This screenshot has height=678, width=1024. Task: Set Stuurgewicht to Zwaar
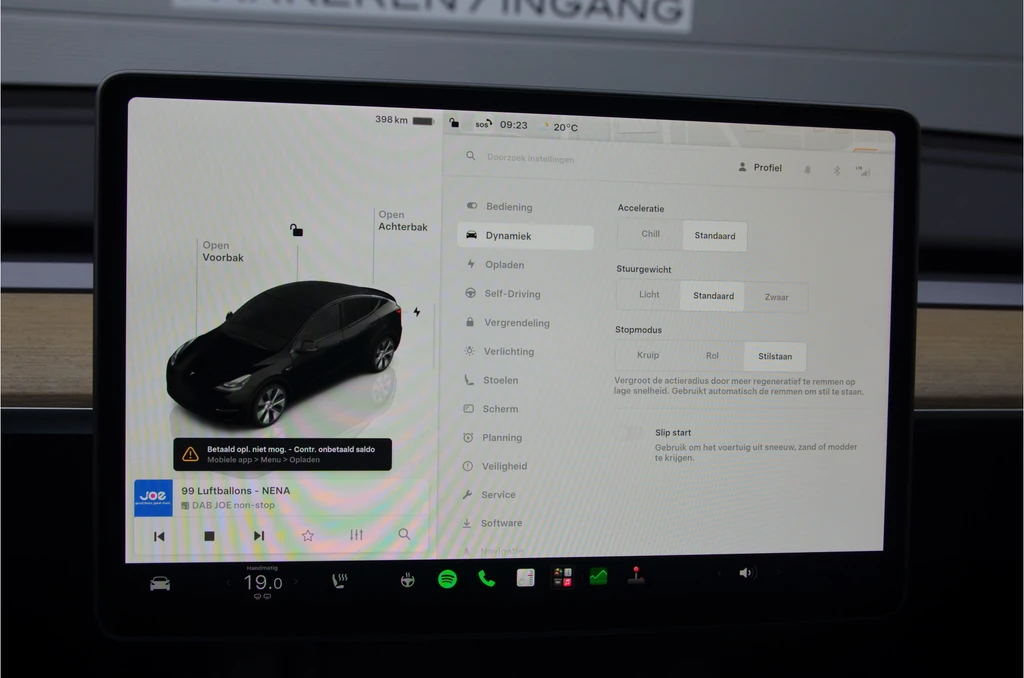tap(776, 297)
